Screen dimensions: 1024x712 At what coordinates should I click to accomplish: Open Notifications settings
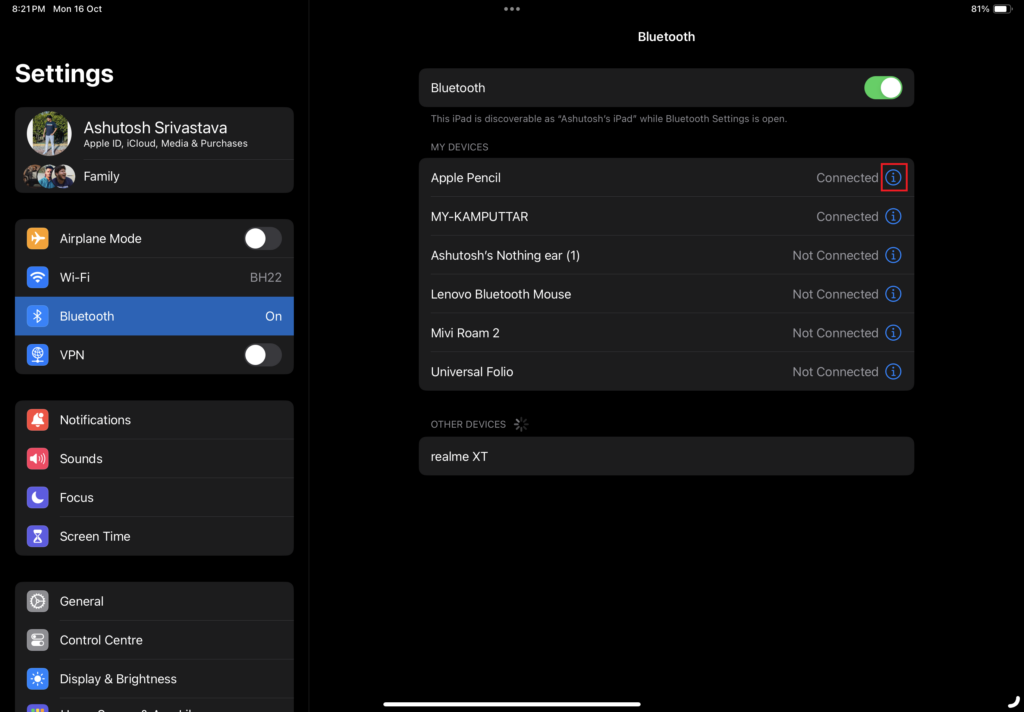(154, 420)
